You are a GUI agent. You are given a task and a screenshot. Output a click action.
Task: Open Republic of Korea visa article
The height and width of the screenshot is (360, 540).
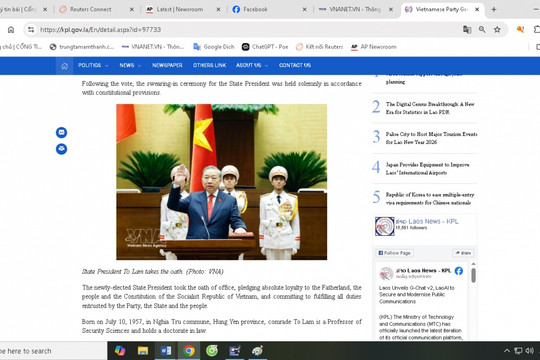(430, 198)
